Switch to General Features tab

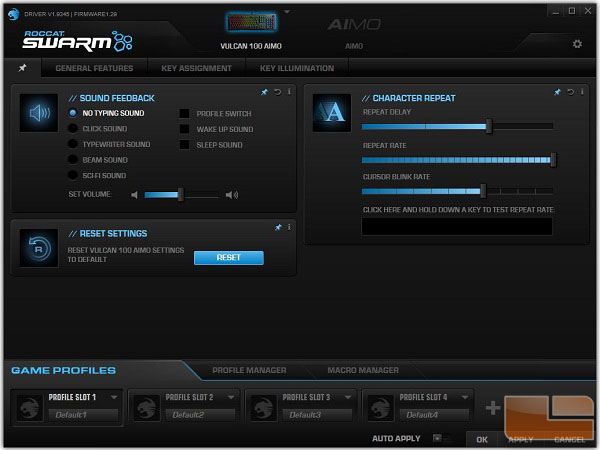(94, 68)
